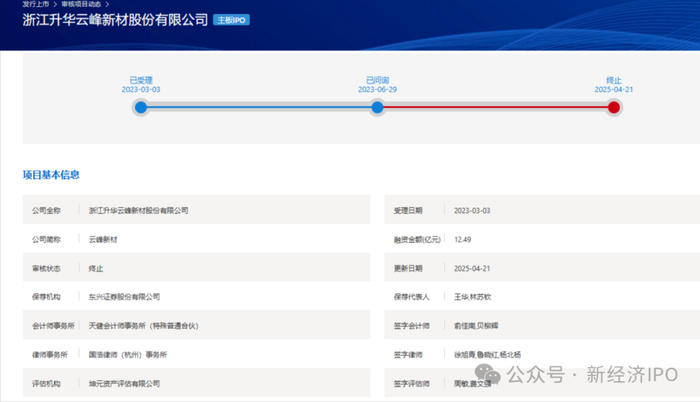Viewport: 700px width, 402px height.
Task: Click the 已问询 stage label above the timeline
Action: point(377,80)
